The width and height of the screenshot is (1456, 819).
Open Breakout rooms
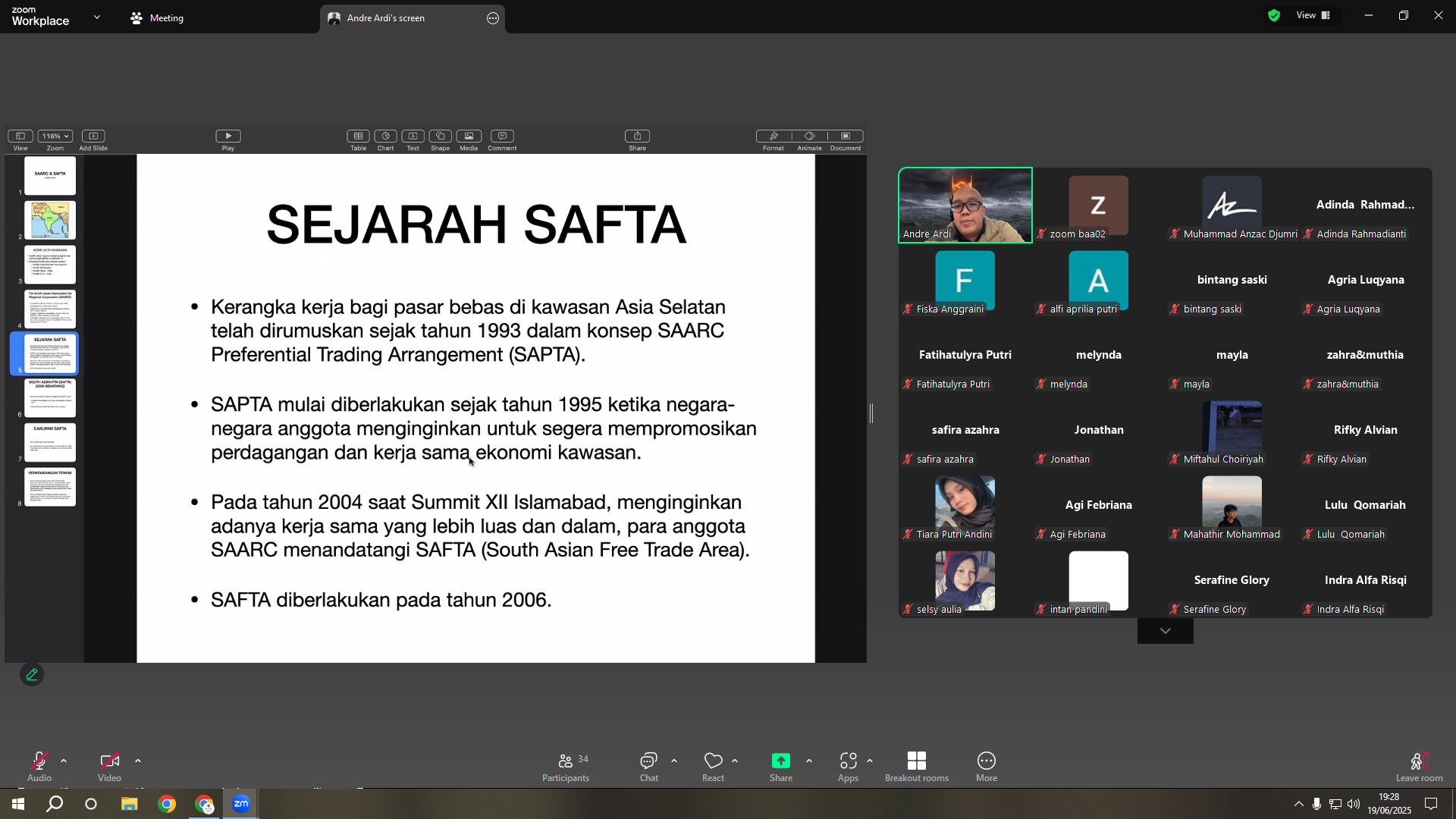tap(917, 767)
